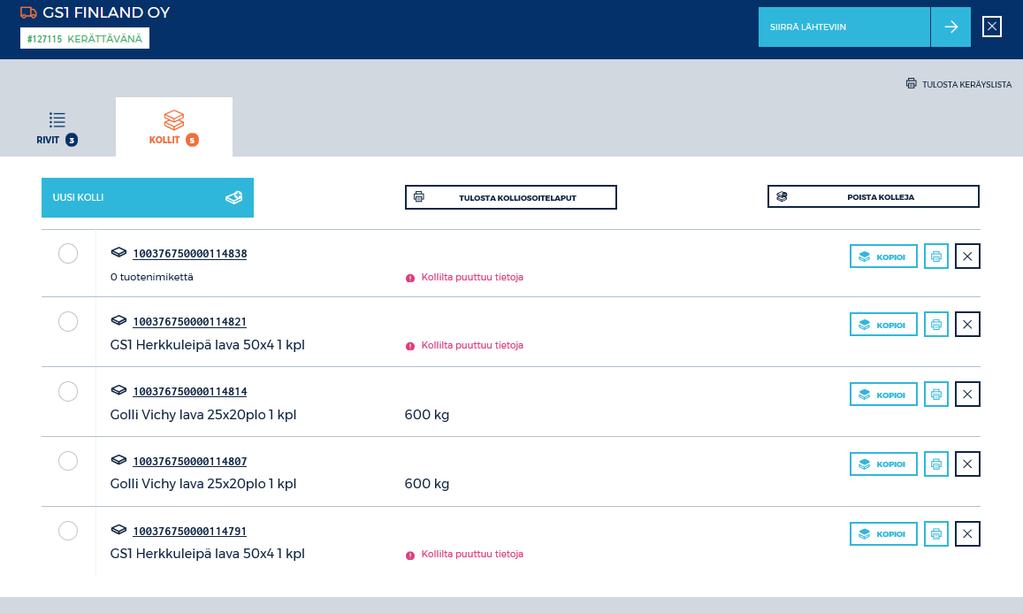The height and width of the screenshot is (613, 1023).
Task: Delete package 100376750000114807 with X icon
Action: click(968, 464)
